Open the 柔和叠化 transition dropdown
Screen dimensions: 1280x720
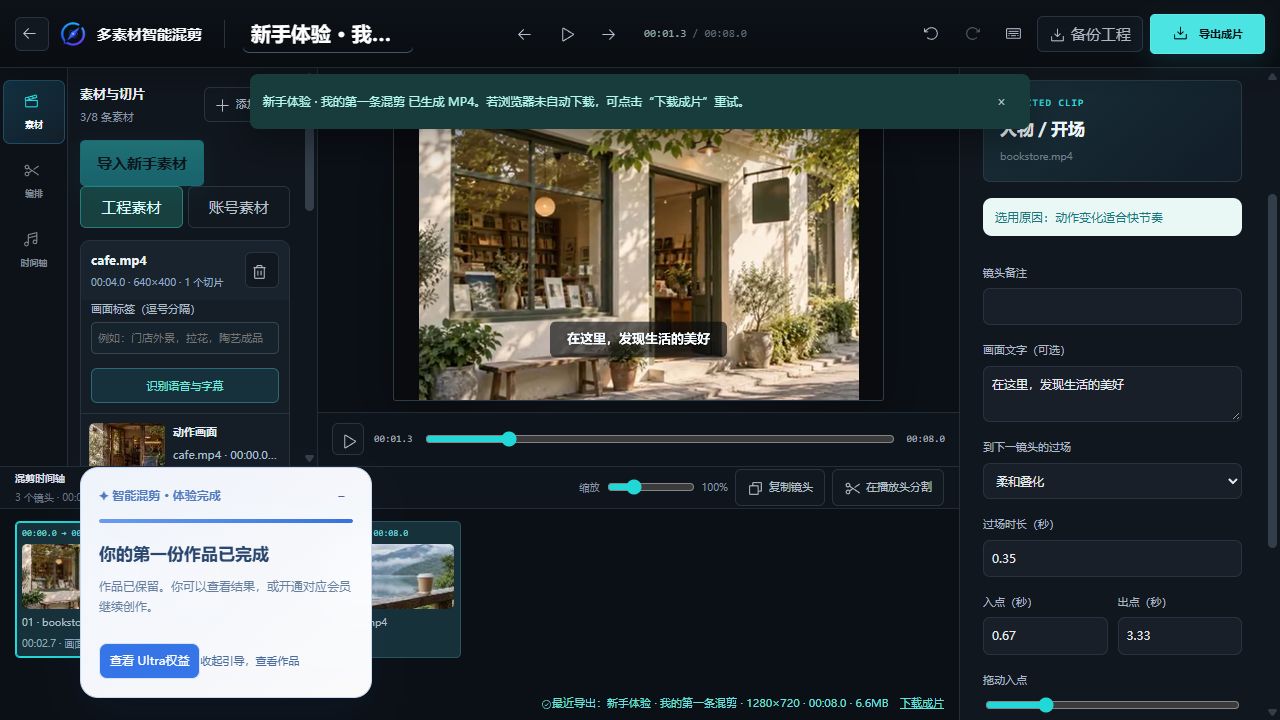[x=1112, y=481]
